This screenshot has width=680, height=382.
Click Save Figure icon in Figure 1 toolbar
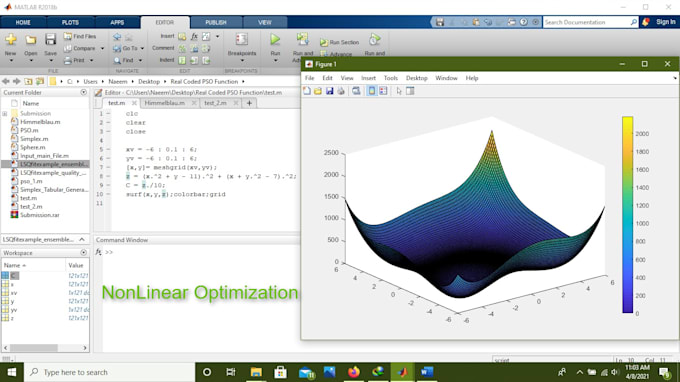tap(330, 91)
